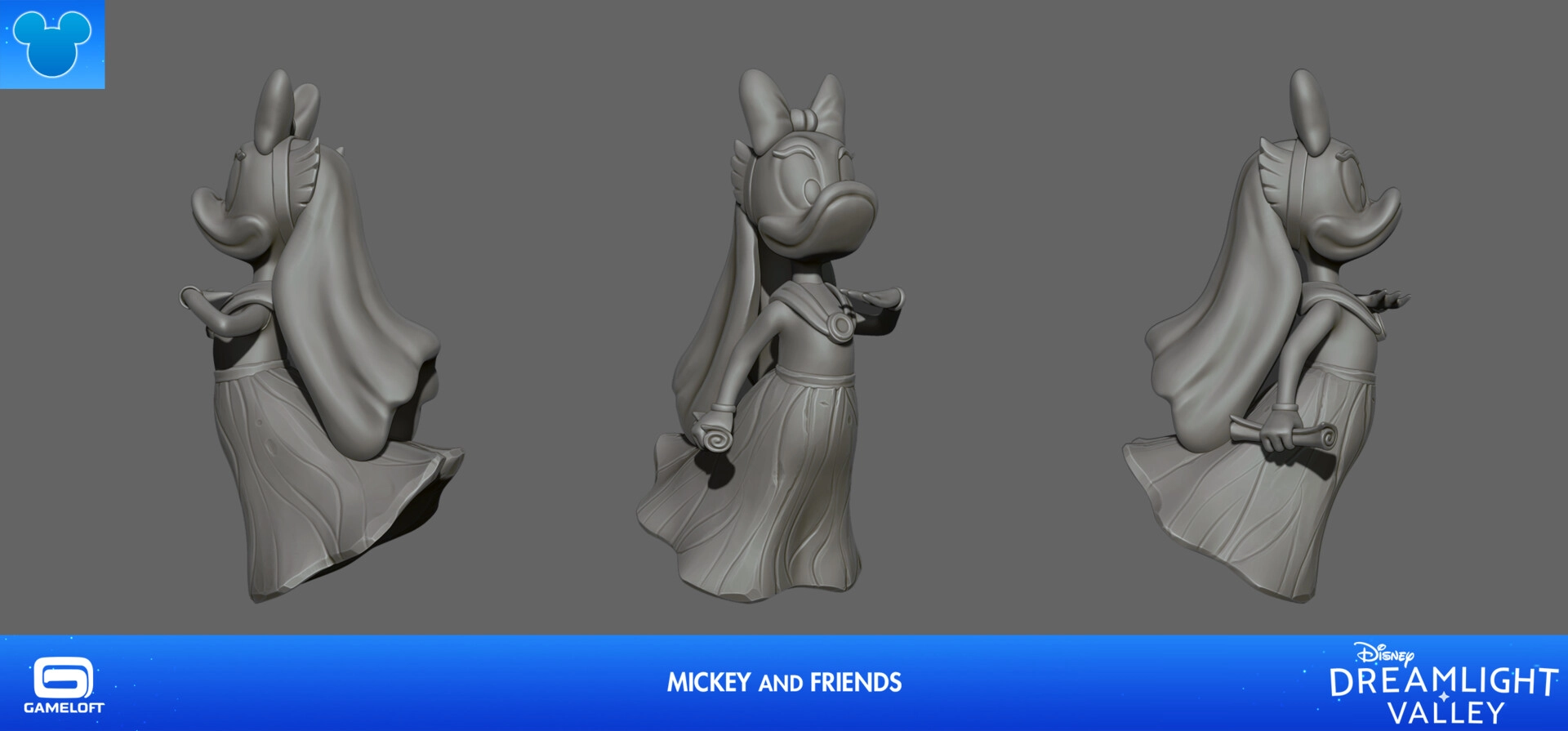Click the blue Mickey head icon
Screen dimensions: 1568x731
[x=52, y=44]
